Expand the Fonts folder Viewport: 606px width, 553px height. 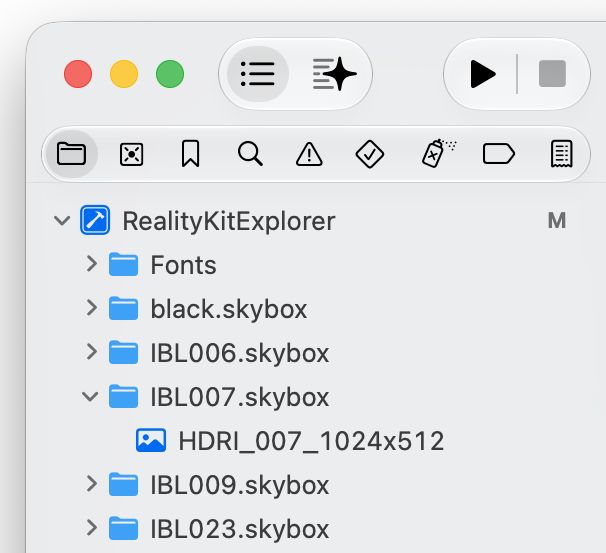click(92, 264)
